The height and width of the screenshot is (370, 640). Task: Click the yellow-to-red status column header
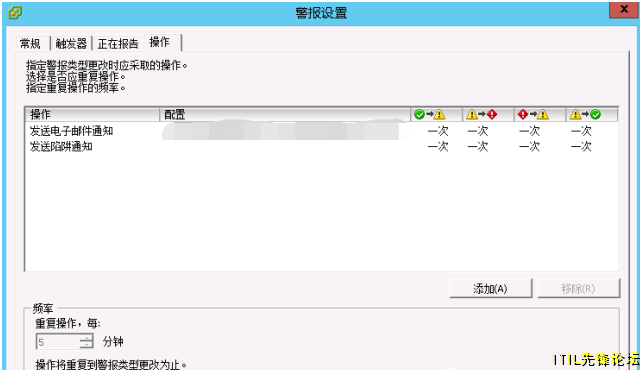[x=488, y=115]
